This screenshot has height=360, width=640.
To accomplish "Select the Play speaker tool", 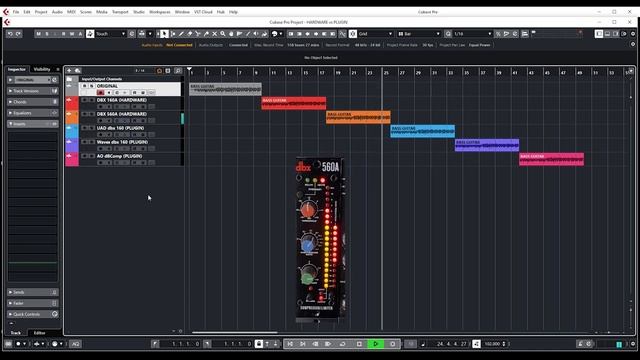I will tap(256, 34).
